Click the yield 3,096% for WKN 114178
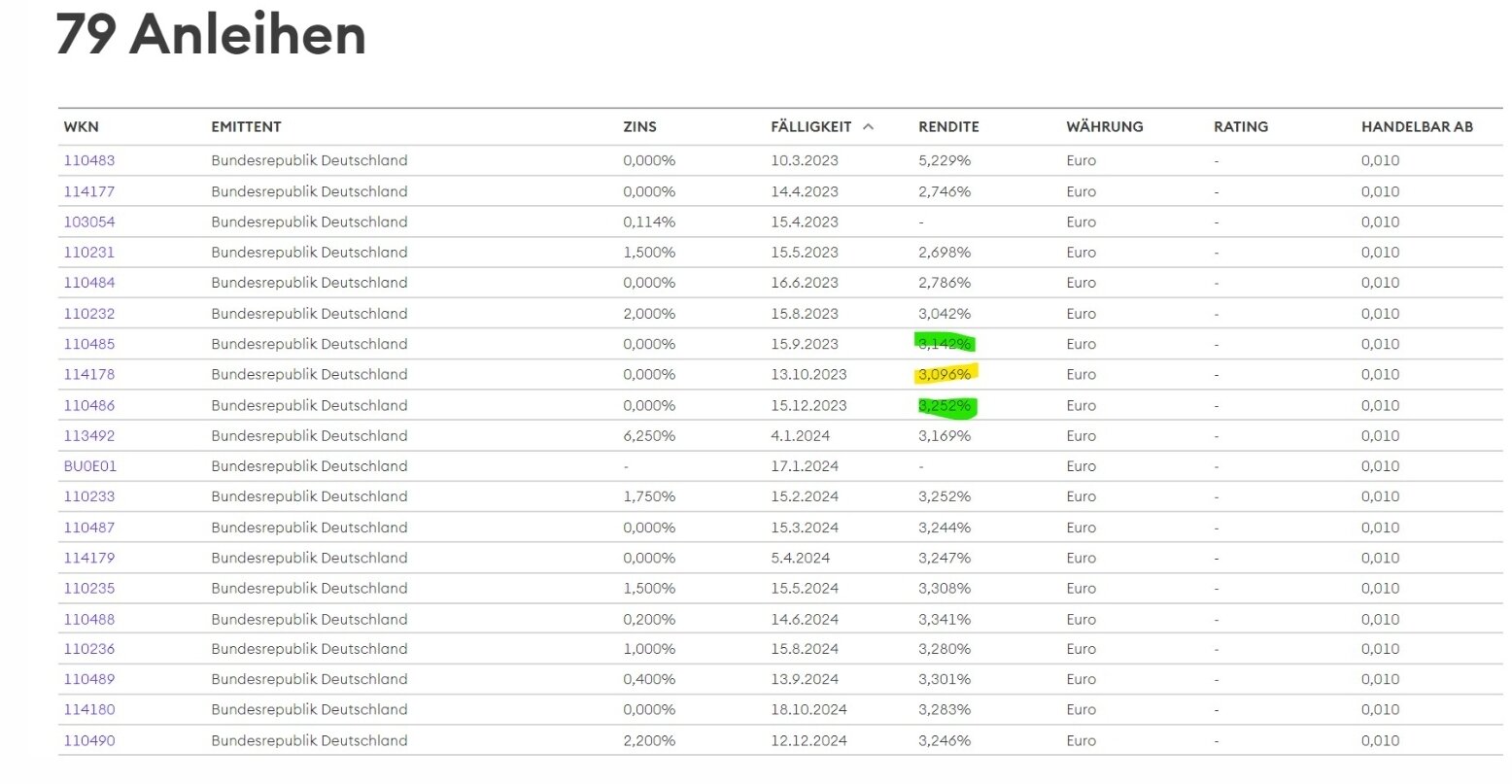 tap(945, 374)
